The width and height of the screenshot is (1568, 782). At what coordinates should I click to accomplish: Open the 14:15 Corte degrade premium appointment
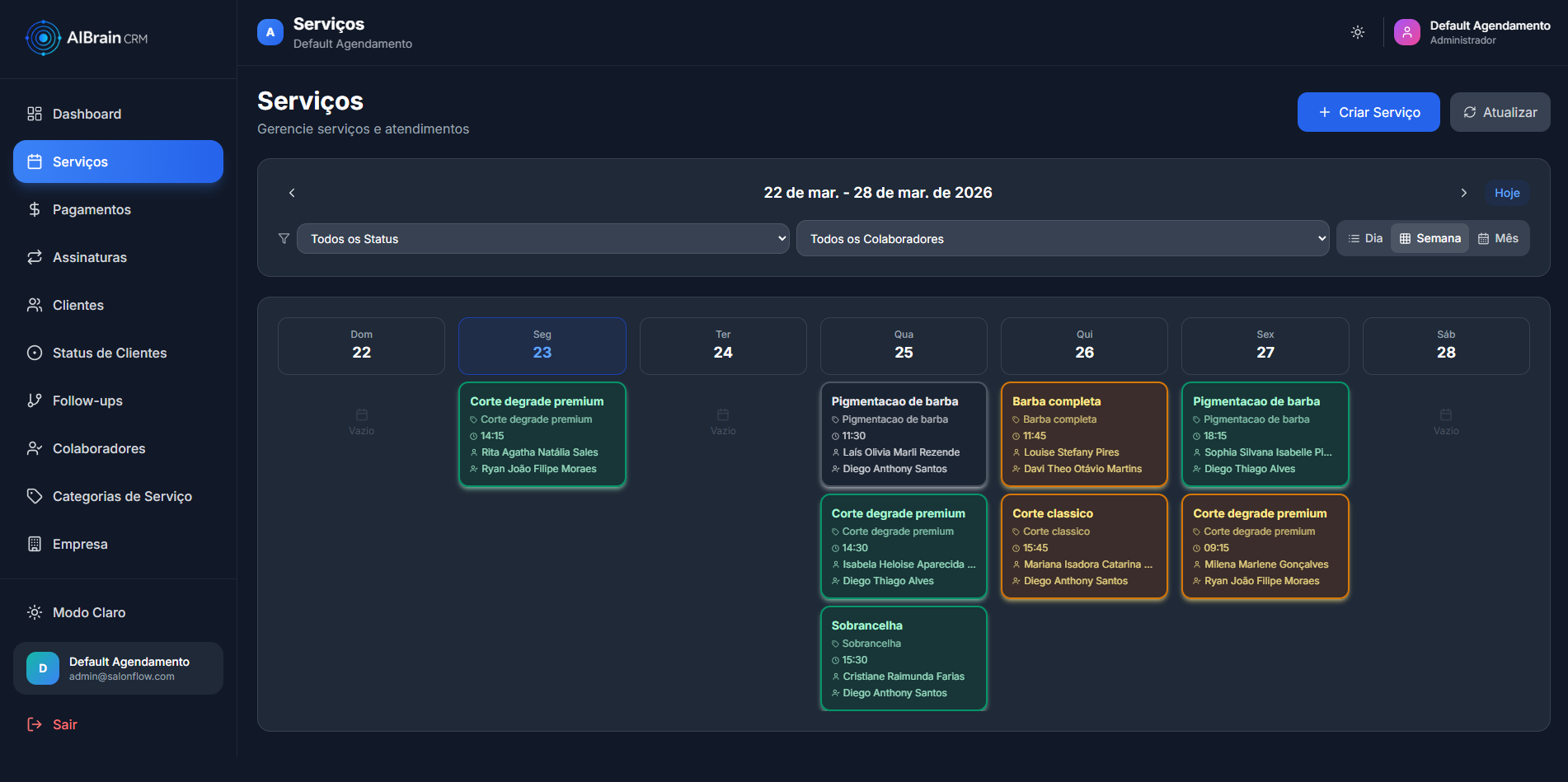click(542, 434)
